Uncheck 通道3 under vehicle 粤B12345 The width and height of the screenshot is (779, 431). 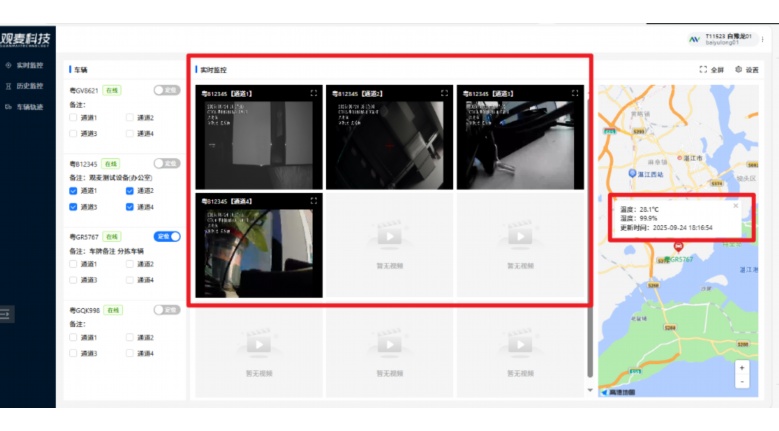pyautogui.click(x=73, y=207)
